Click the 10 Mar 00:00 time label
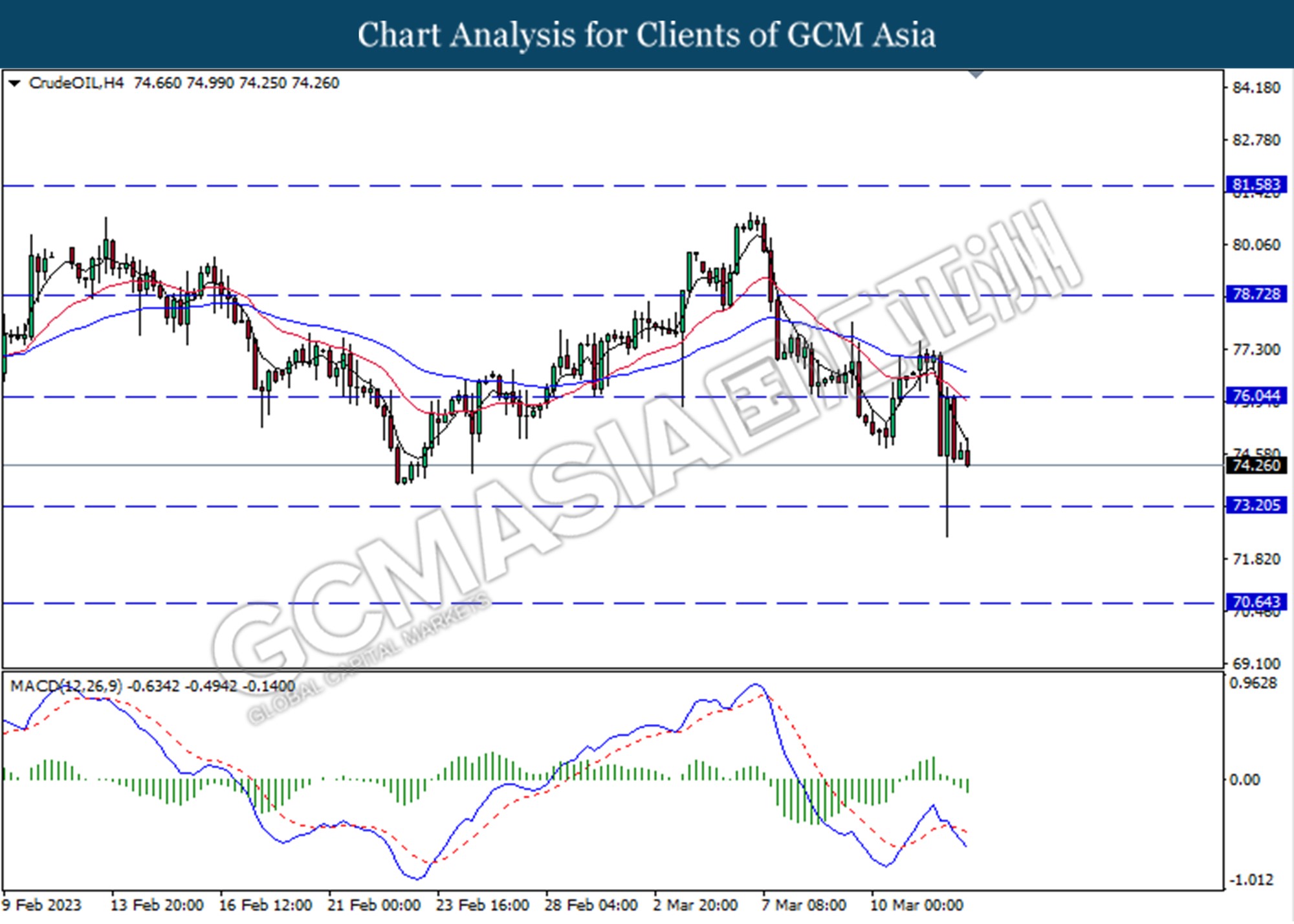This screenshot has height=924, width=1294. click(x=917, y=905)
